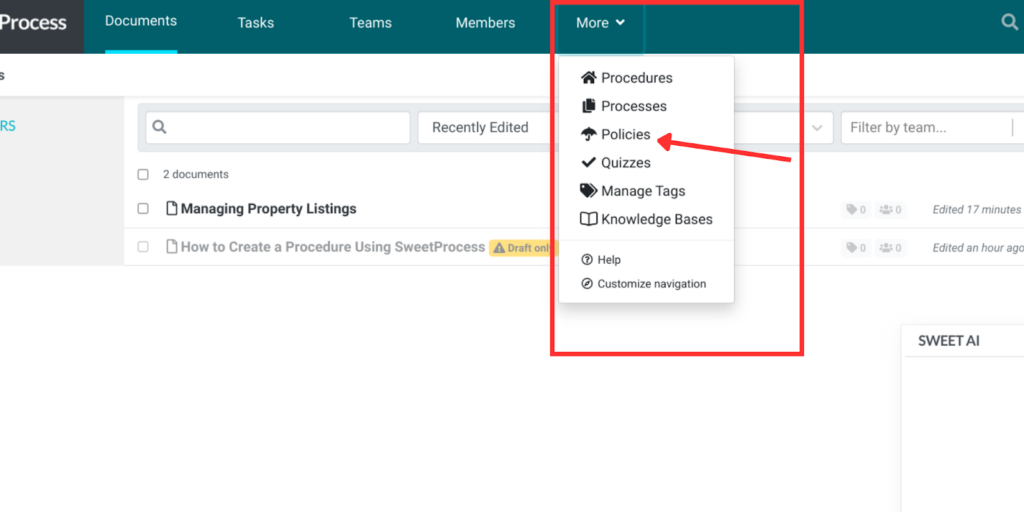Viewport: 1024px width, 512px height.
Task: Open Quizzes from the More menu
Action: pyautogui.click(x=626, y=163)
